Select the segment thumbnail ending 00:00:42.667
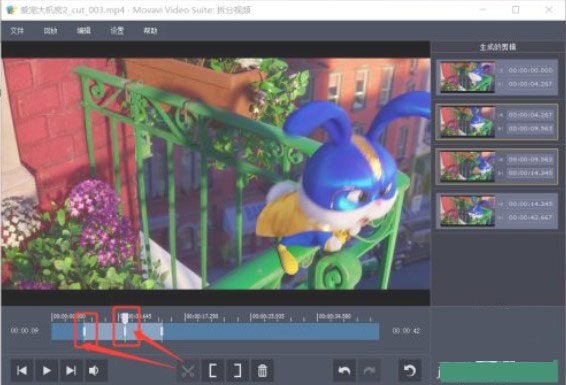Viewport: 566px width, 385px height. point(467,211)
